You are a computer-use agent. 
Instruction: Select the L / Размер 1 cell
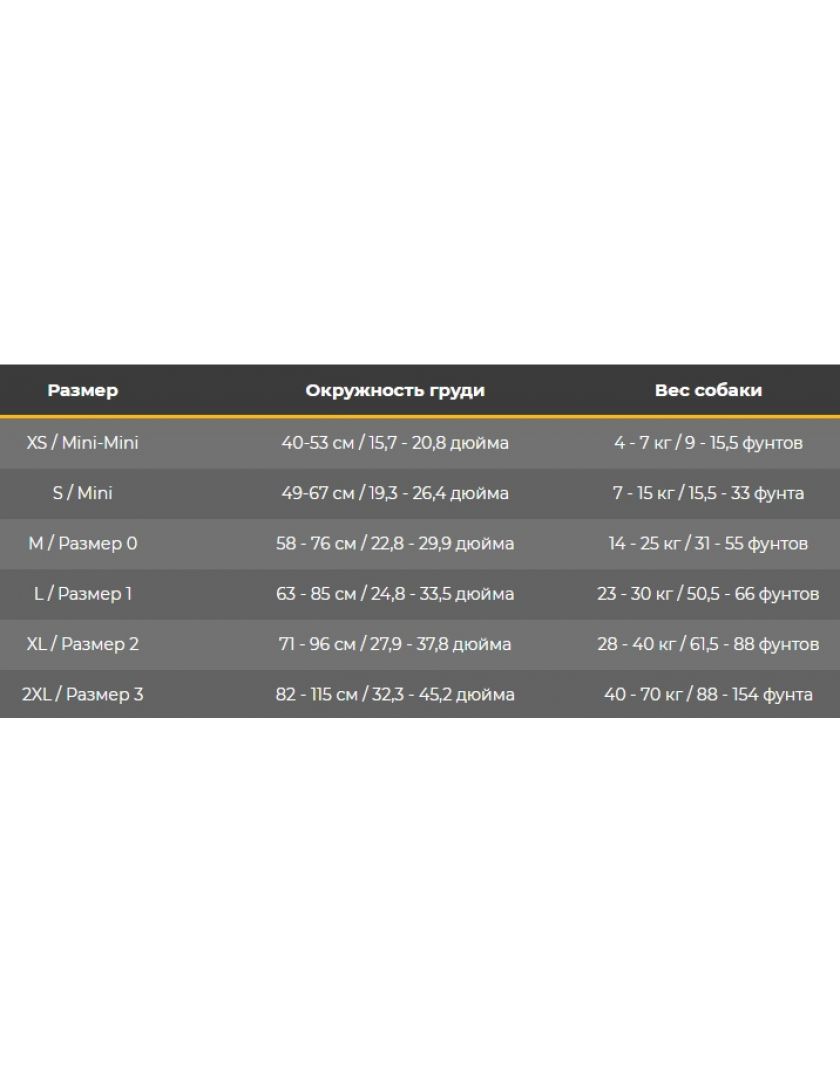pyautogui.click(x=83, y=594)
